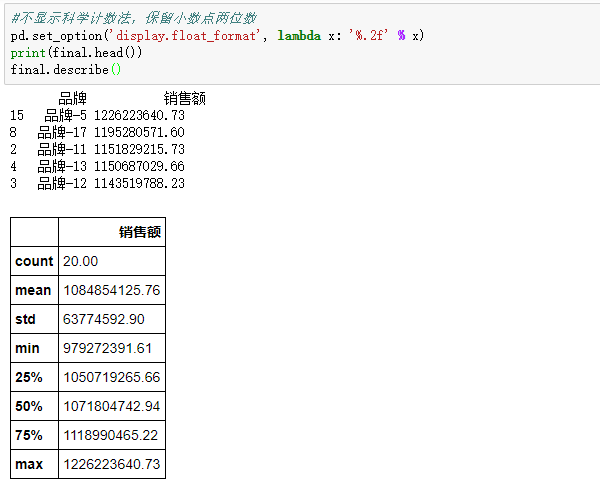
Task: Click the 销售额 header in printed output
Action: coord(185,98)
